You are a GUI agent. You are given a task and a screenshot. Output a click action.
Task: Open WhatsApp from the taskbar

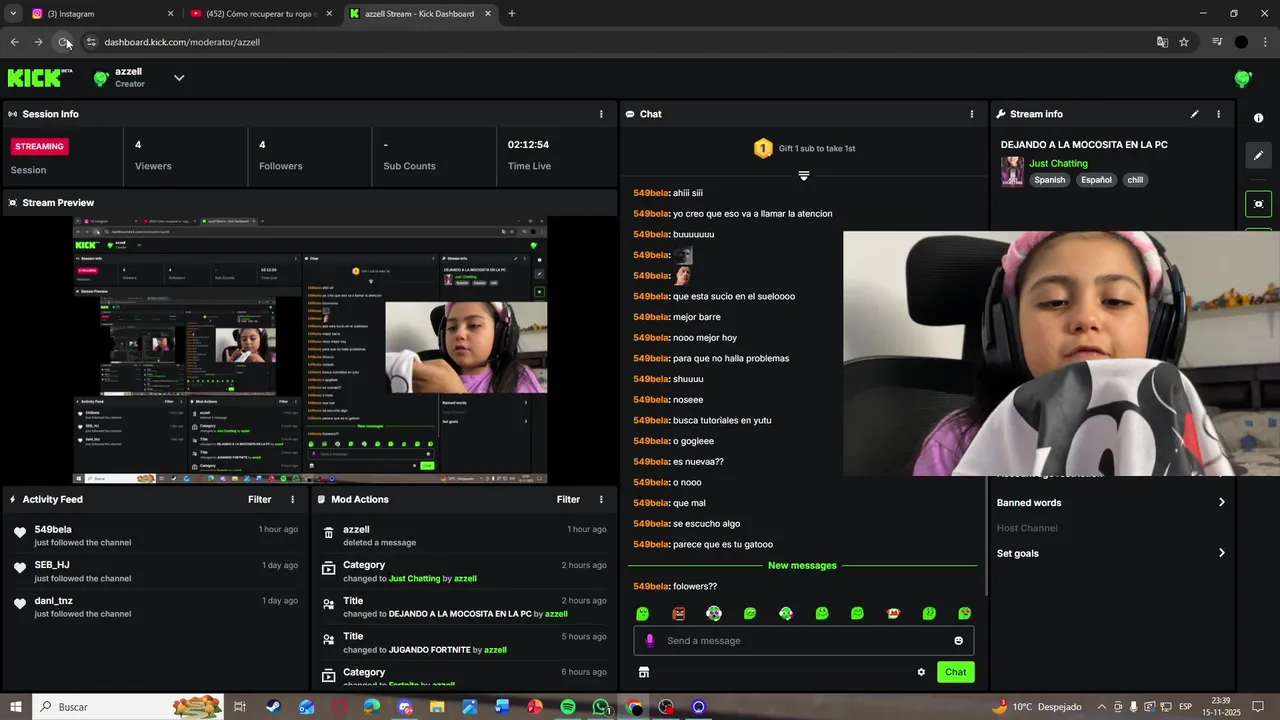[601, 707]
